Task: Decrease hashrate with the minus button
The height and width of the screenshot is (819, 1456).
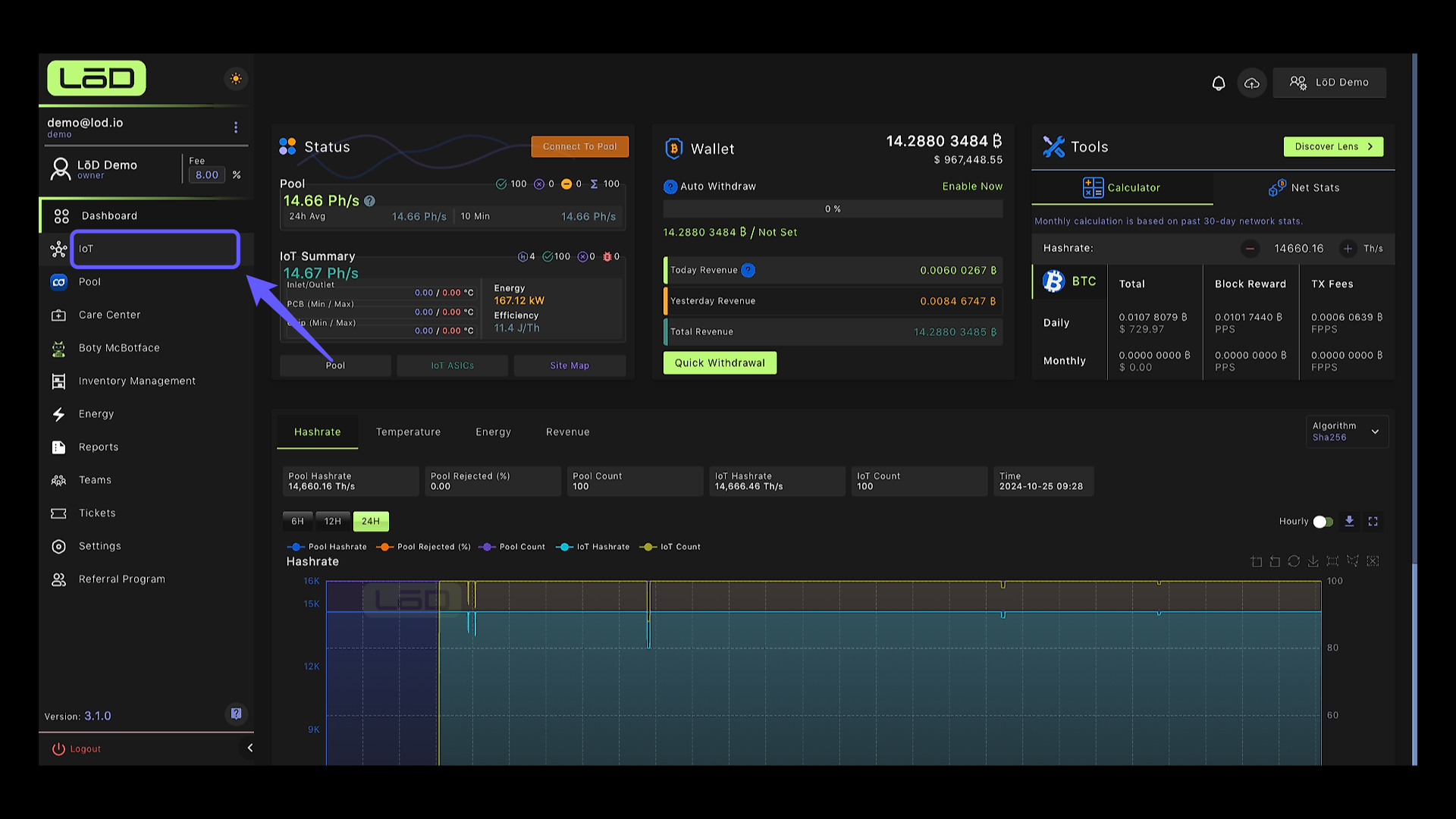Action: 1250,249
